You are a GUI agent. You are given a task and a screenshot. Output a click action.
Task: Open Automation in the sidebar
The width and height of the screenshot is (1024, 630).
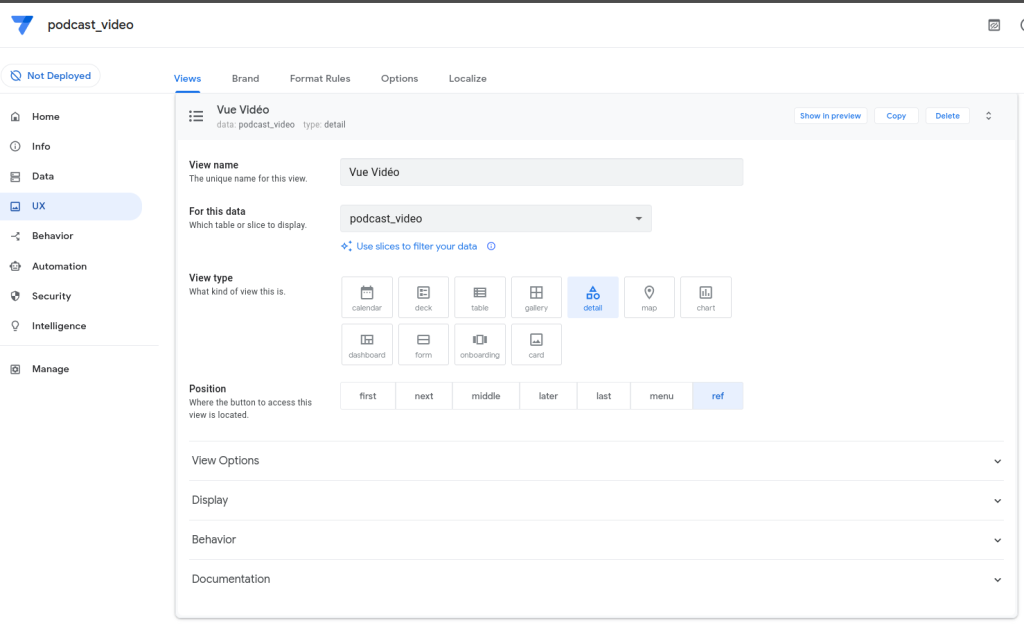(x=71, y=266)
